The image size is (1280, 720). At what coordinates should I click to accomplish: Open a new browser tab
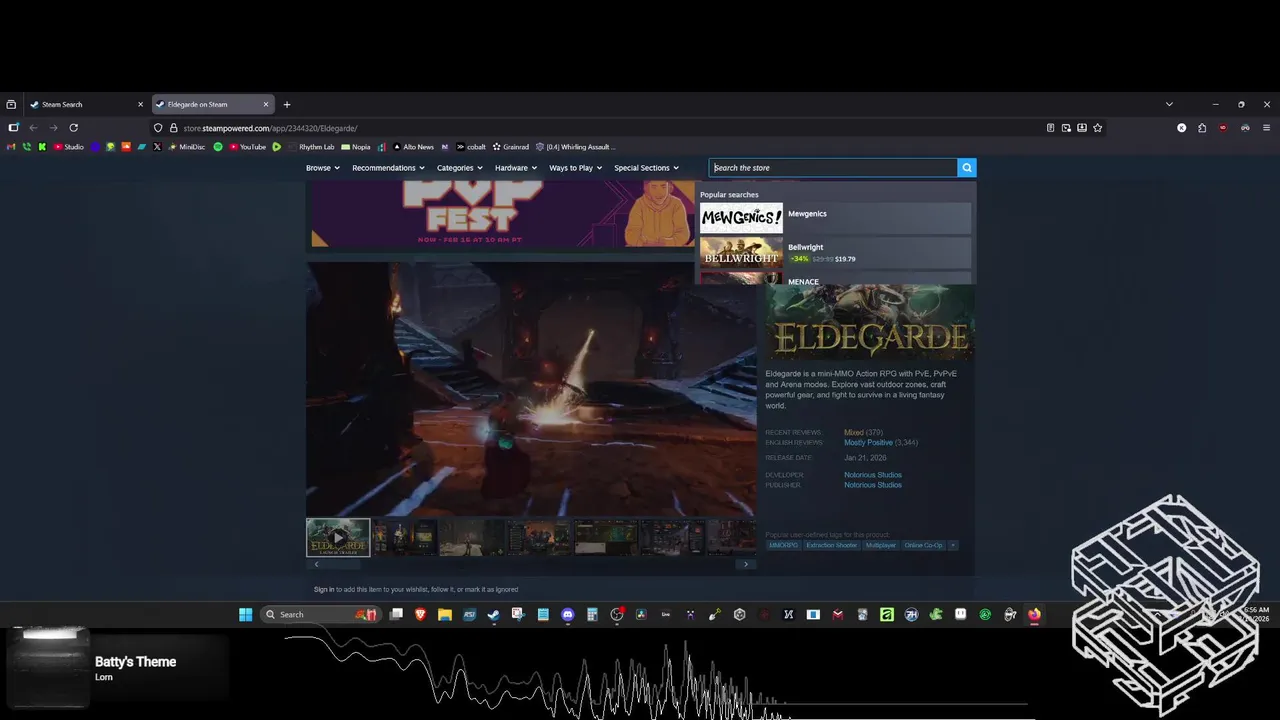pyautogui.click(x=287, y=104)
